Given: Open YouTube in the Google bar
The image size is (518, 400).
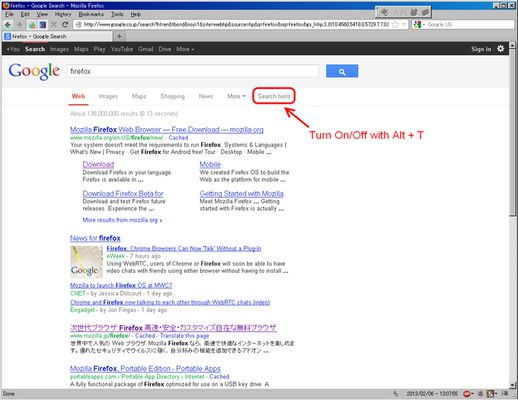Looking at the screenshot, I should tap(122, 49).
